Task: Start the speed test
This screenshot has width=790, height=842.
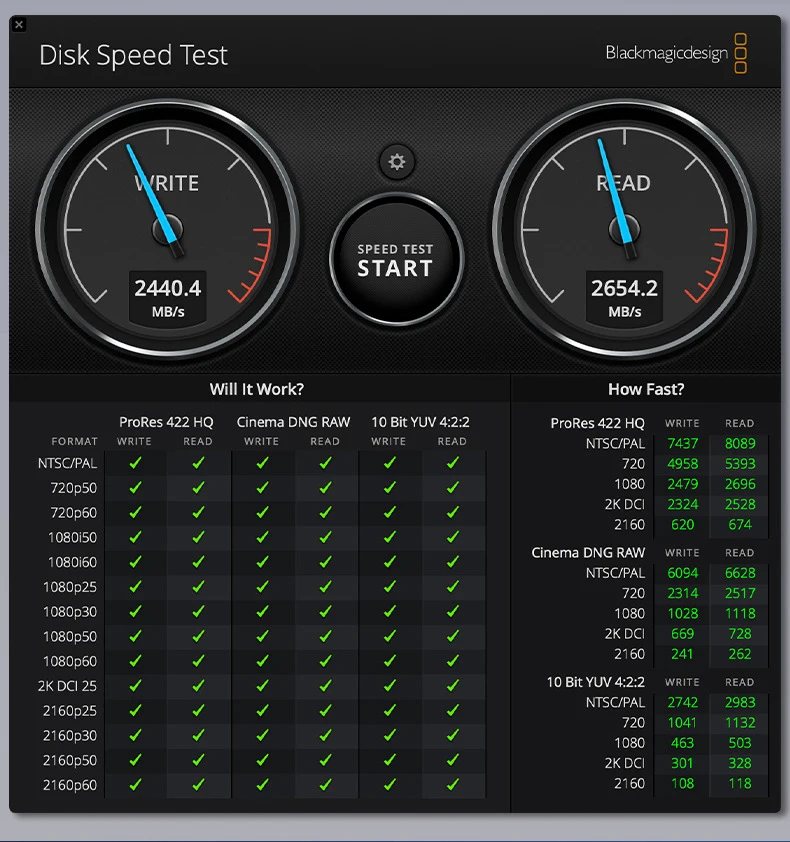Action: [396, 260]
